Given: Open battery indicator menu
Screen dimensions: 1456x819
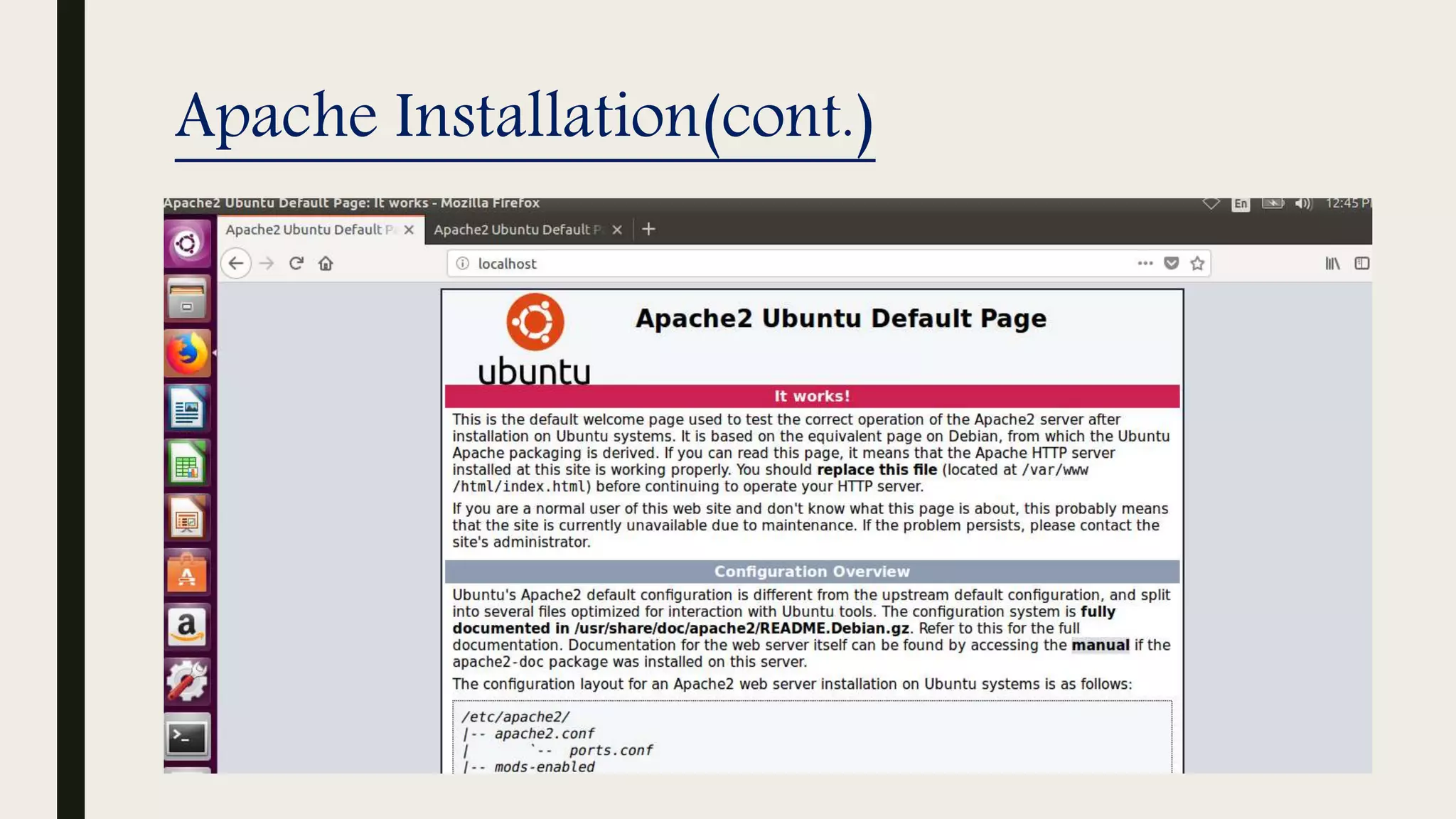Looking at the screenshot, I should coord(1273,203).
